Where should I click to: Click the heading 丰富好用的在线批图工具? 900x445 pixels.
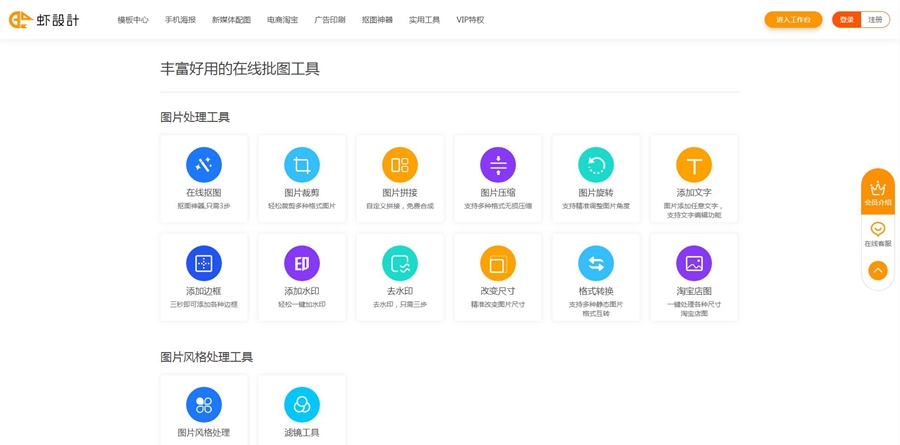tap(240, 69)
